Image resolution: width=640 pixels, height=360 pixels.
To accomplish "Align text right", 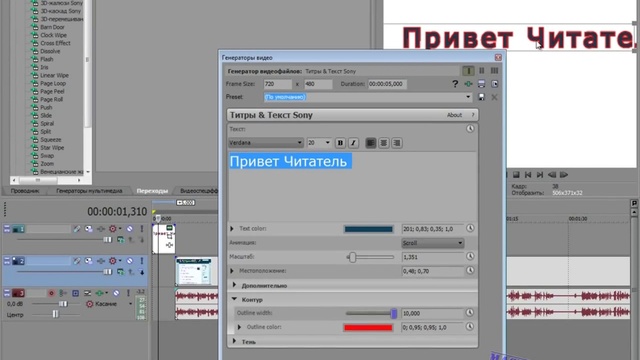I will [397, 143].
